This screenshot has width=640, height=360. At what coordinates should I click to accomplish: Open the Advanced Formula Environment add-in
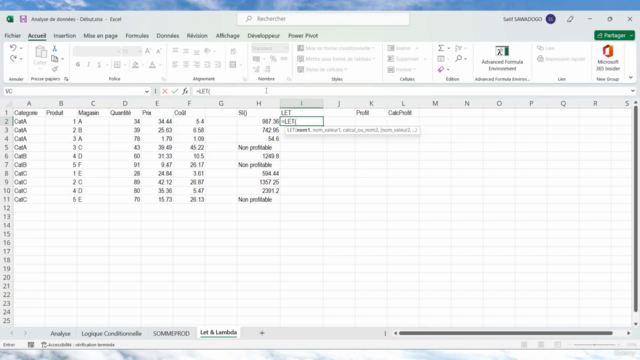(502, 58)
